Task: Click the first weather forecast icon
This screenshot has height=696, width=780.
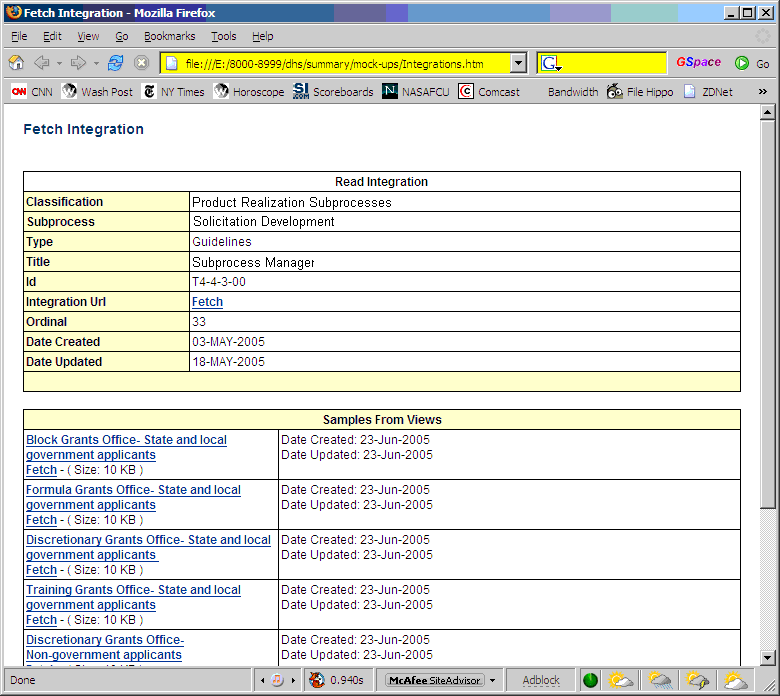Action: [620, 680]
